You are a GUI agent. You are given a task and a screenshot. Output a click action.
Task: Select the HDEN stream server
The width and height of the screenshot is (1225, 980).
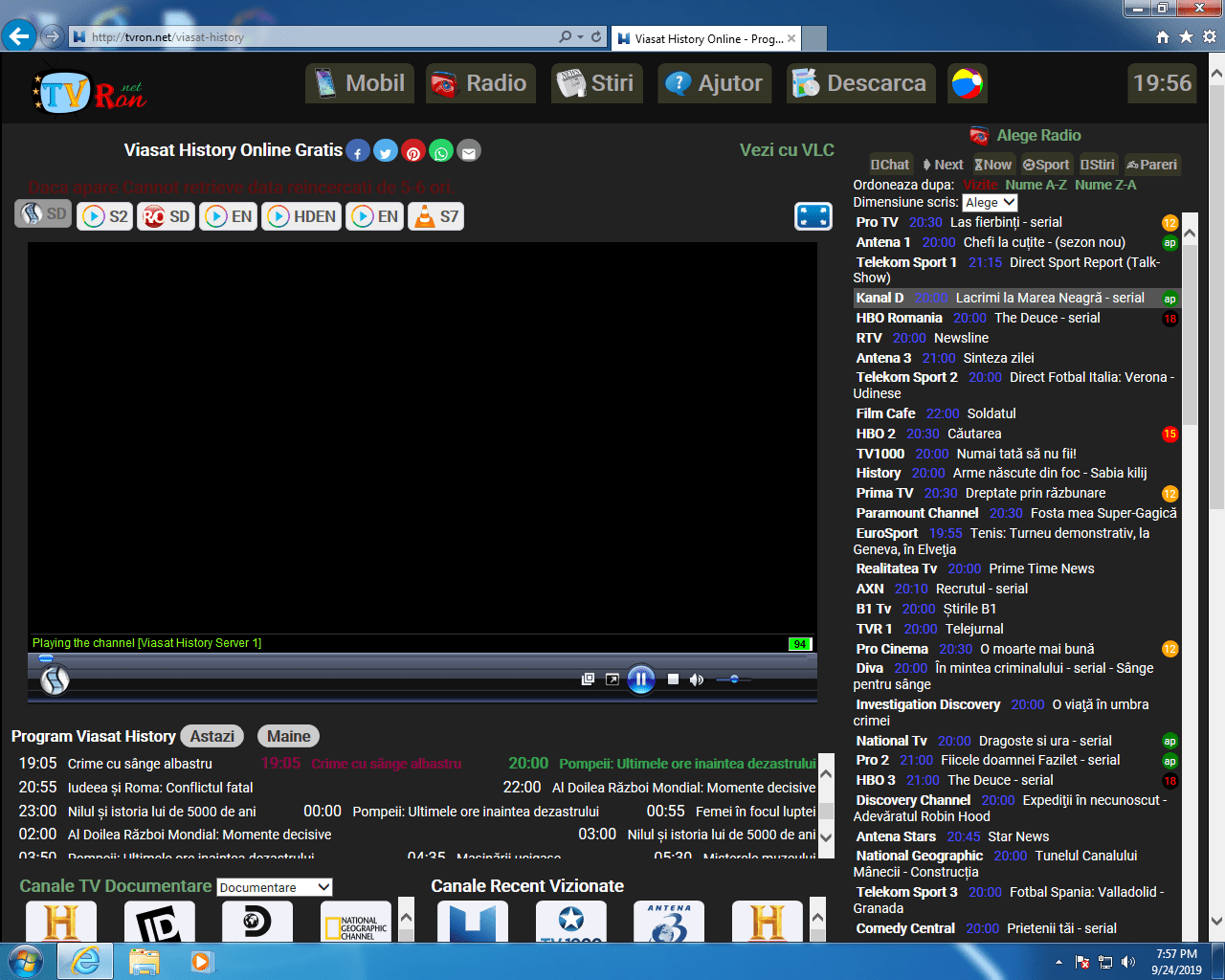(x=302, y=216)
